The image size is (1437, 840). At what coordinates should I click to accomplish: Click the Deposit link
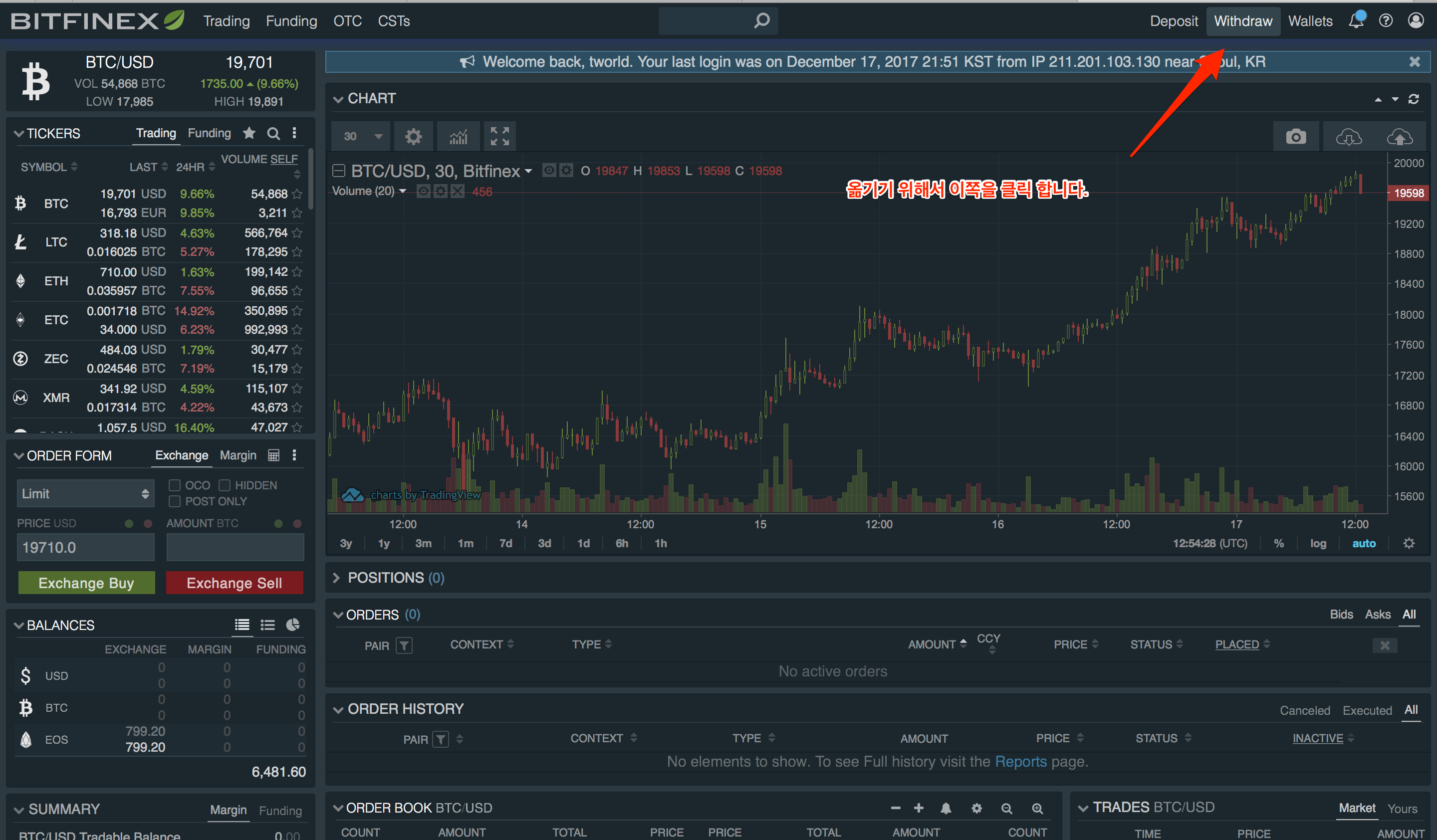point(1174,21)
